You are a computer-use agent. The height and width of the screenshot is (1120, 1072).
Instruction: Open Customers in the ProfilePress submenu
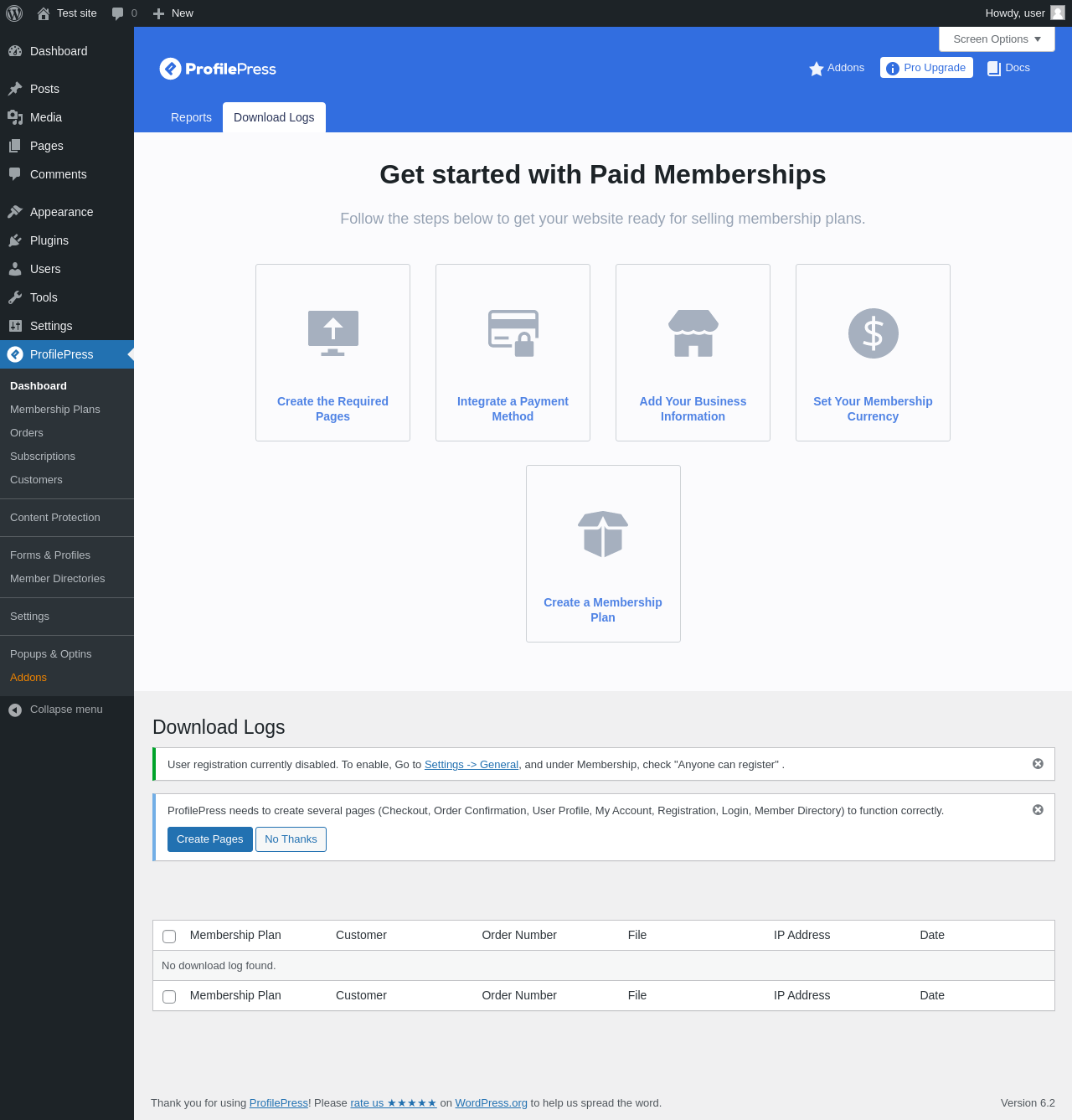point(36,480)
